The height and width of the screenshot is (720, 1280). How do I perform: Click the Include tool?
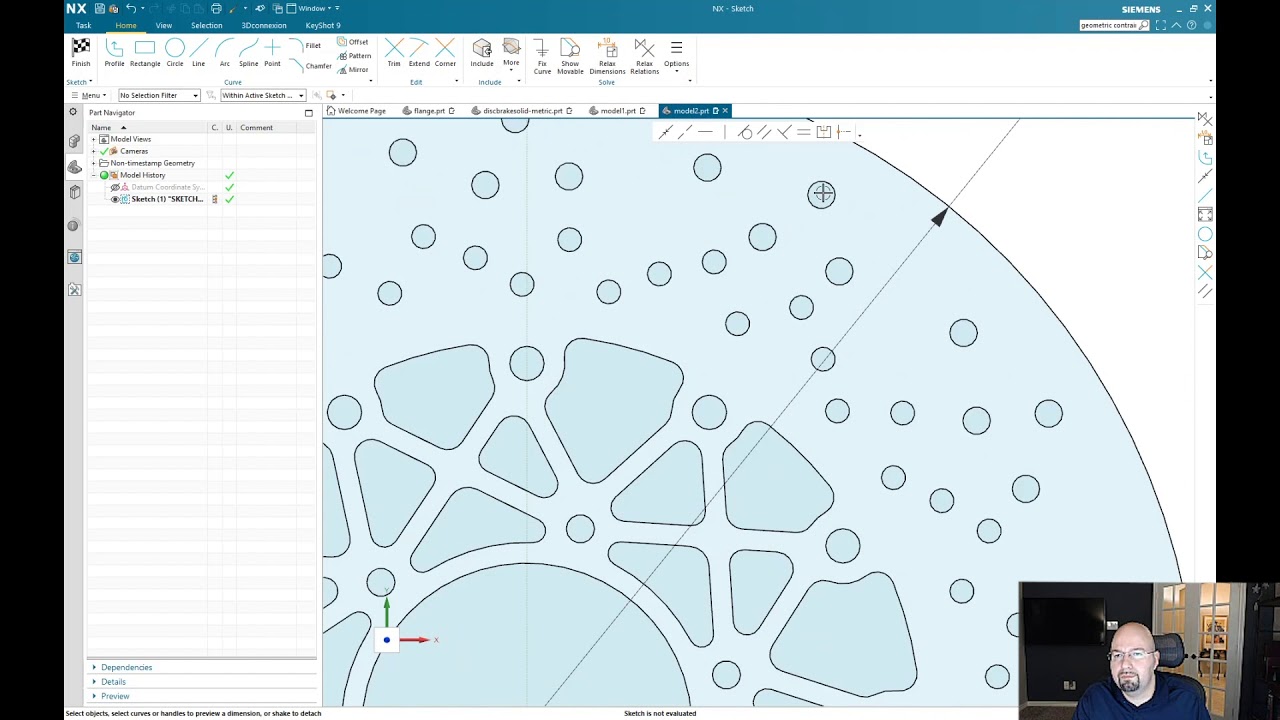coord(482,53)
